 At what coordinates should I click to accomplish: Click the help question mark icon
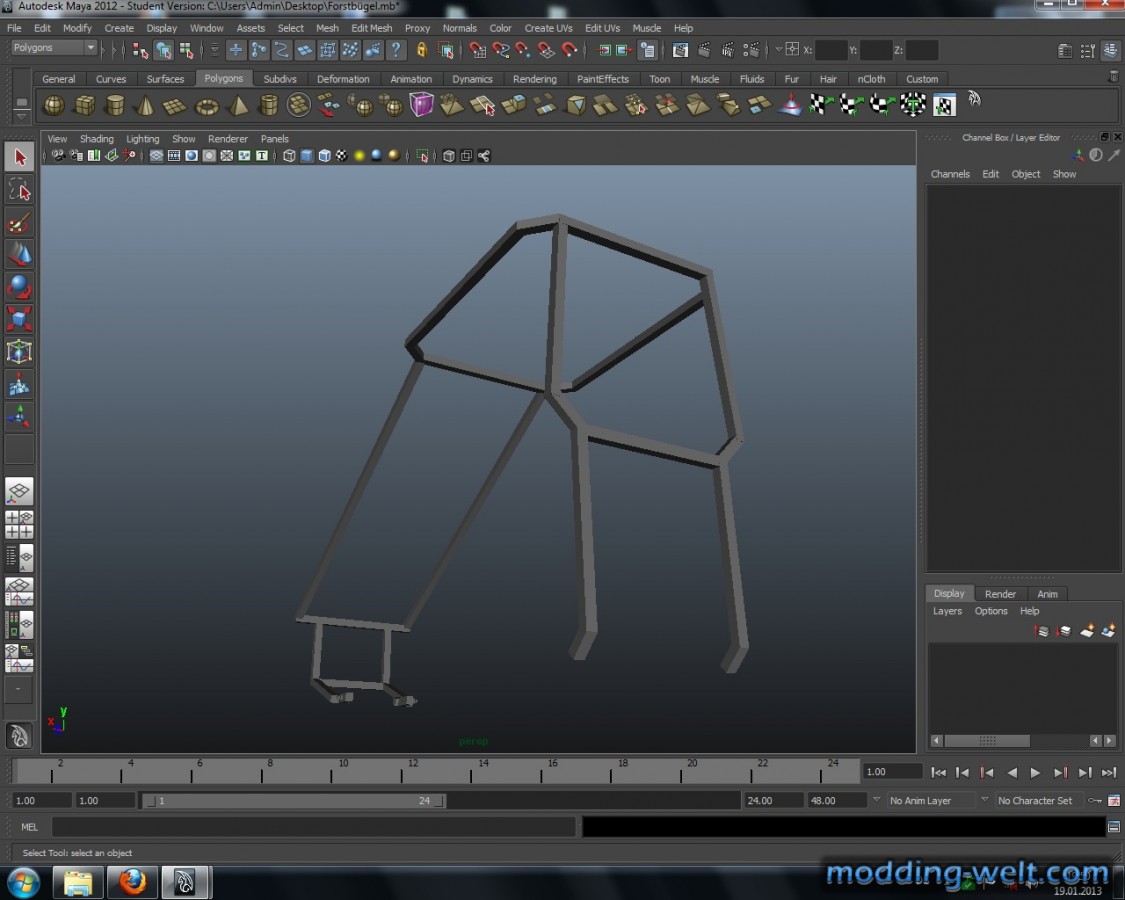(x=395, y=50)
